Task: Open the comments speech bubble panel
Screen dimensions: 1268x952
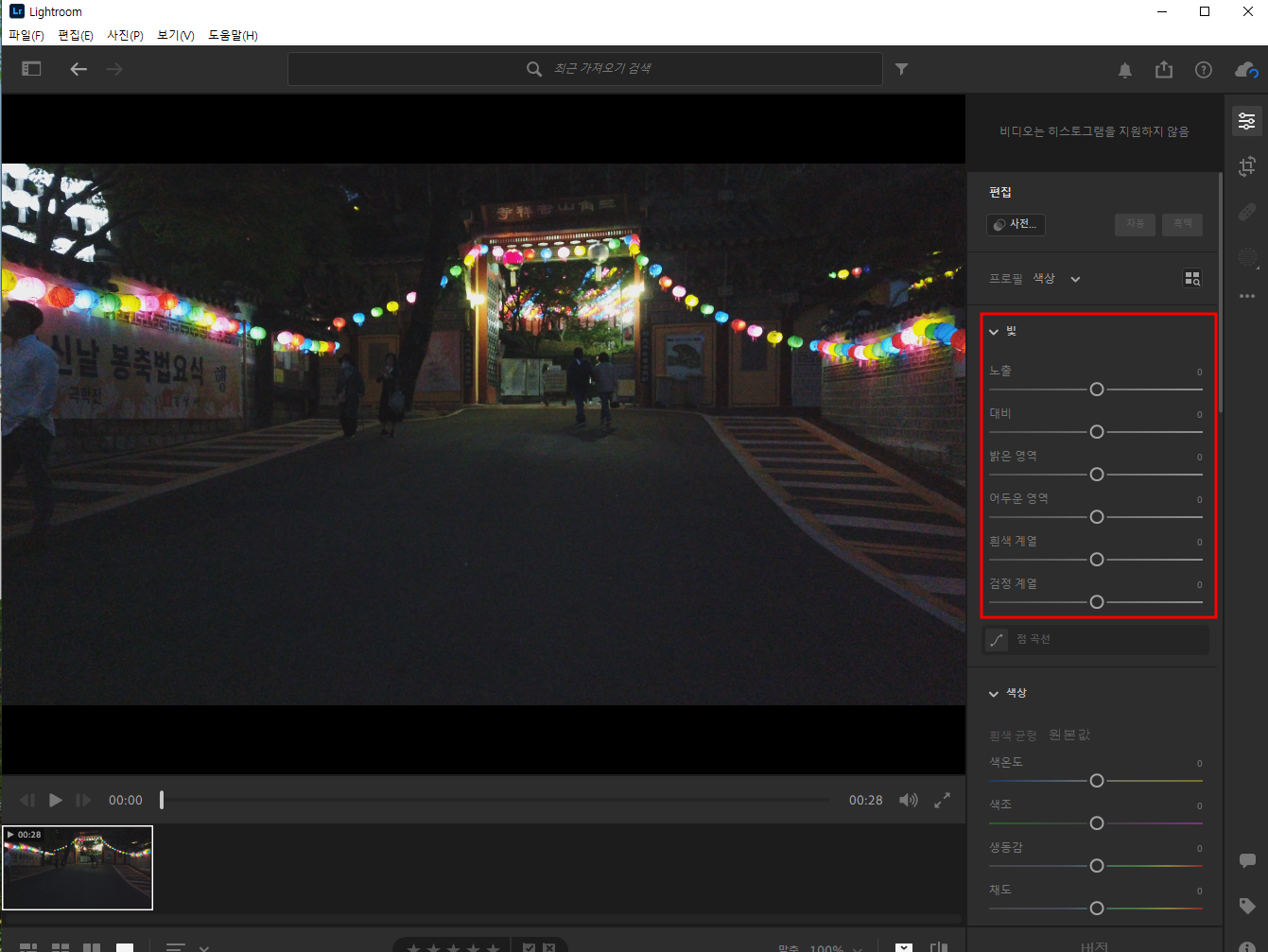Action: coord(1247,860)
